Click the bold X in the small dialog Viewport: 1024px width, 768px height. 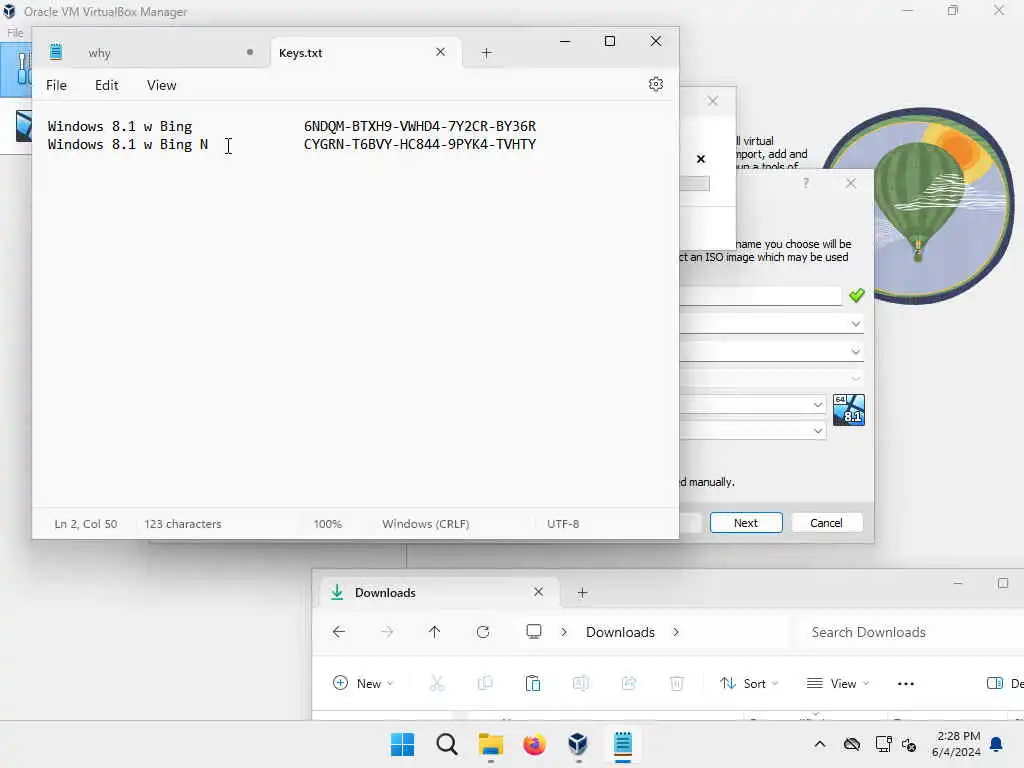[x=701, y=159]
